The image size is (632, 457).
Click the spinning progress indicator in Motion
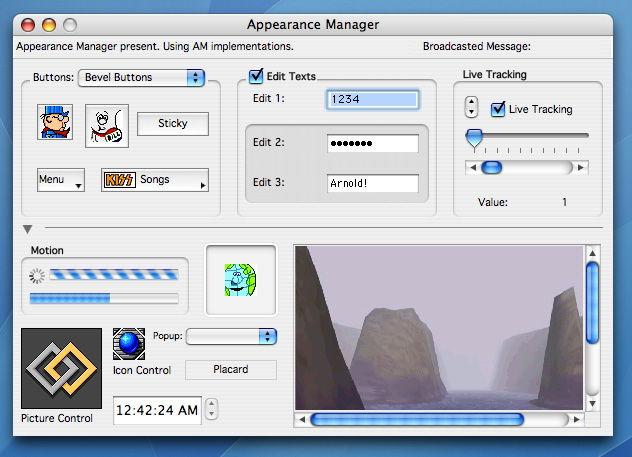(38, 275)
